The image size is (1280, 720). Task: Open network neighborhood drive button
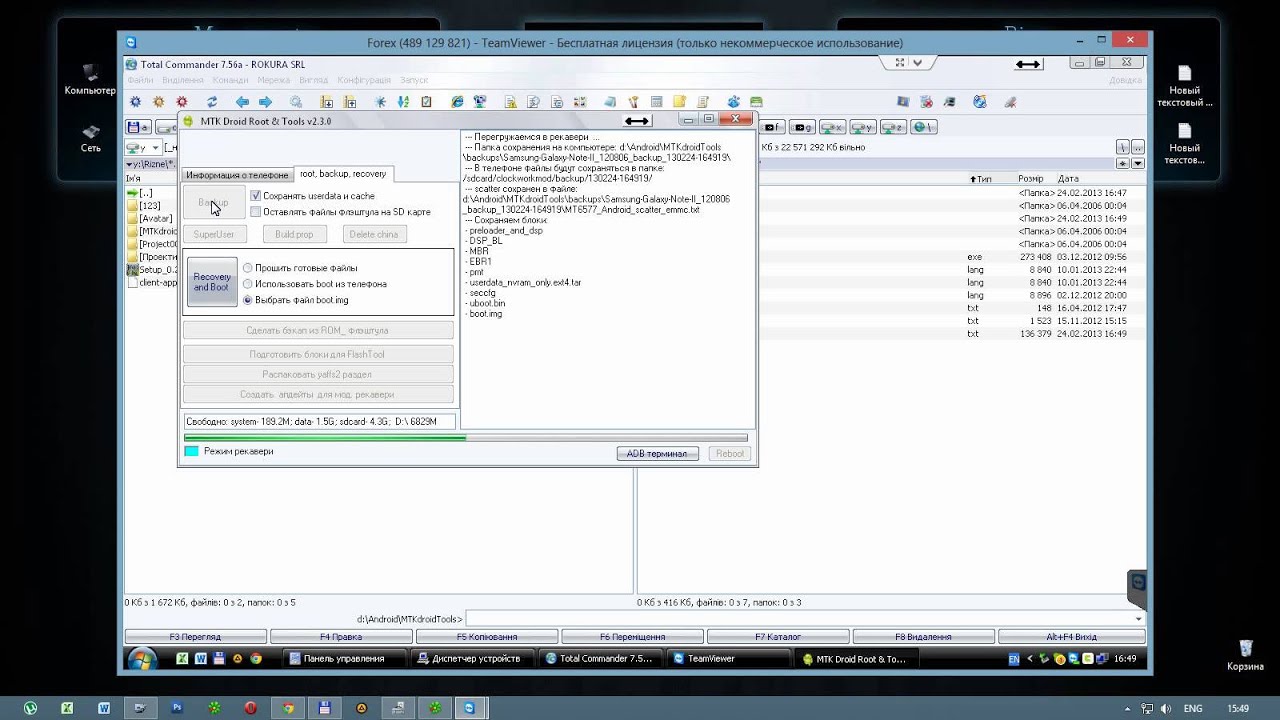(x=923, y=127)
